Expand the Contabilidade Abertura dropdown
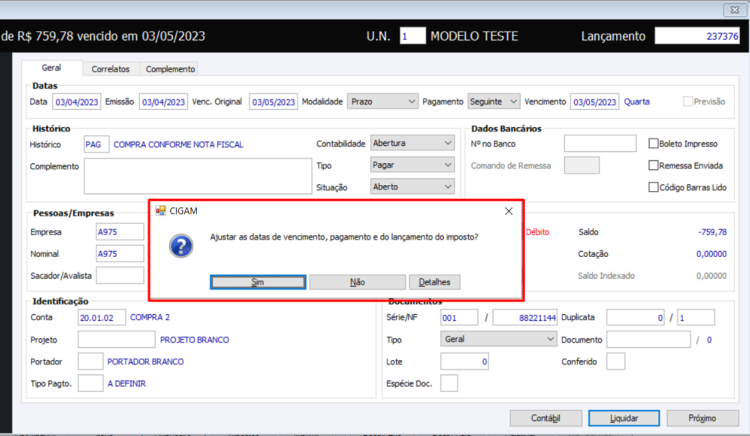Viewport: 750px width, 436px height. 412,143
